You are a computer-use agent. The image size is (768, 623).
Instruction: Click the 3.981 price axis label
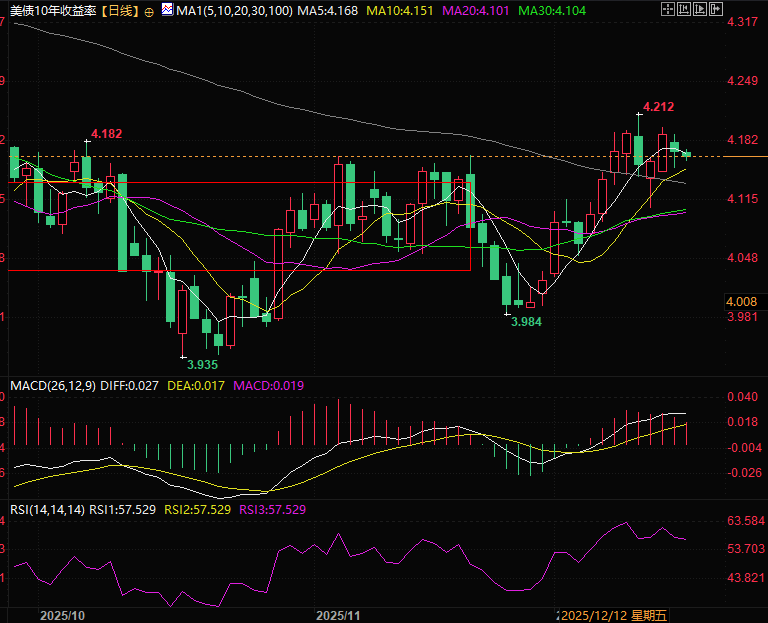pos(743,317)
